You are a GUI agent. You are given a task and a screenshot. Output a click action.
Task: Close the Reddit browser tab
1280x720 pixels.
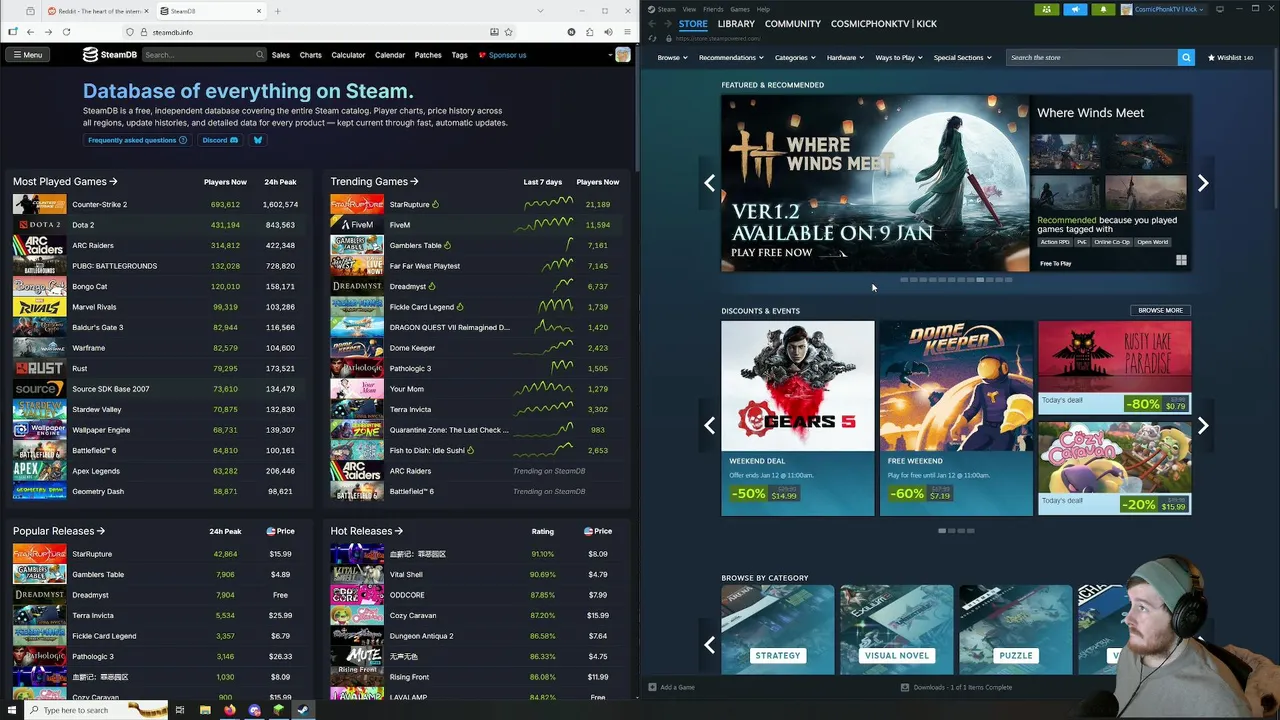click(146, 11)
